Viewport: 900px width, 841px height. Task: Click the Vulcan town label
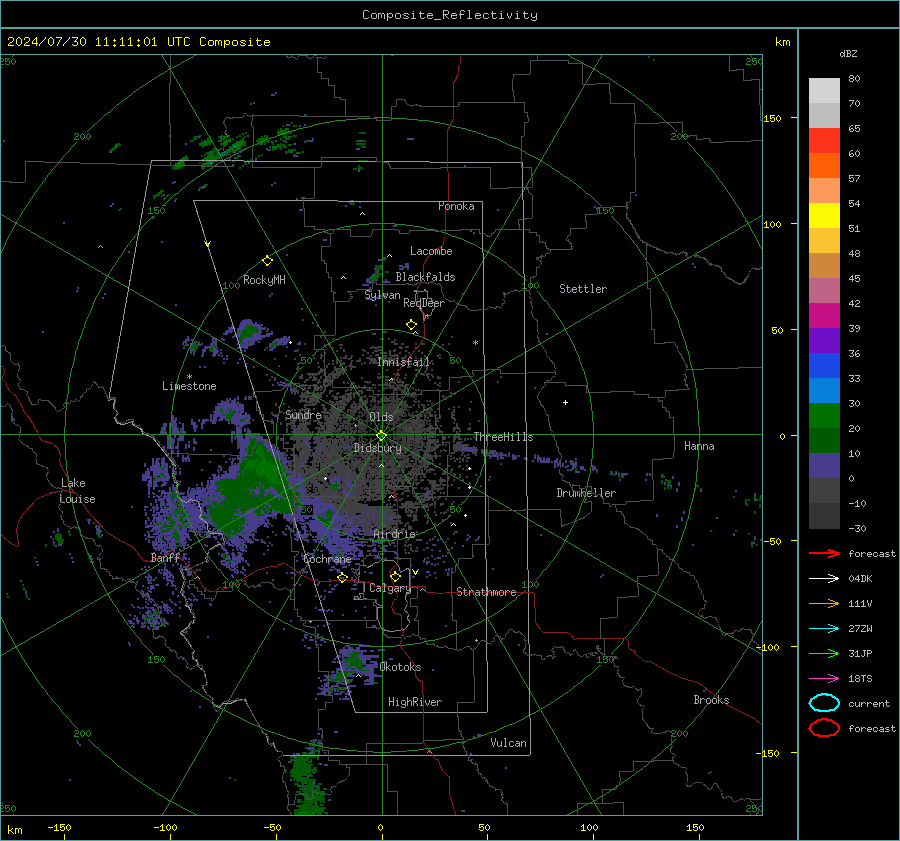[508, 743]
